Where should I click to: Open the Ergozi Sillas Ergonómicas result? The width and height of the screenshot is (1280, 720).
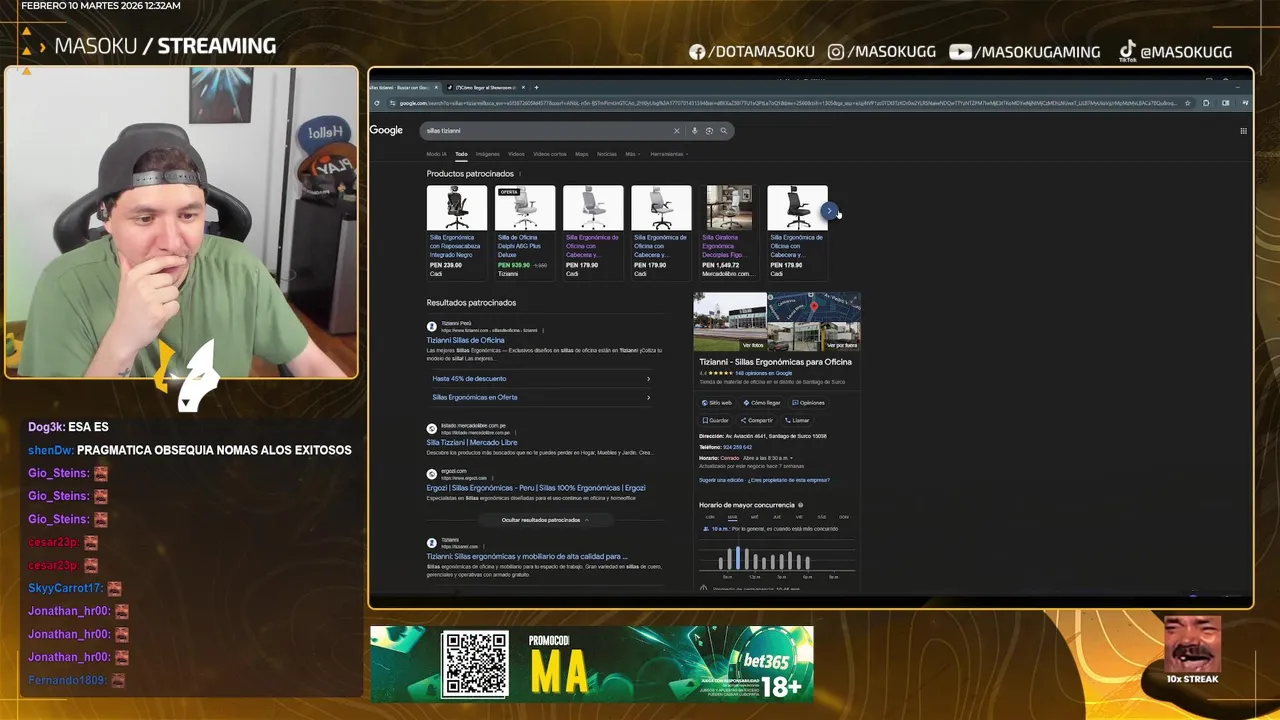(x=536, y=488)
